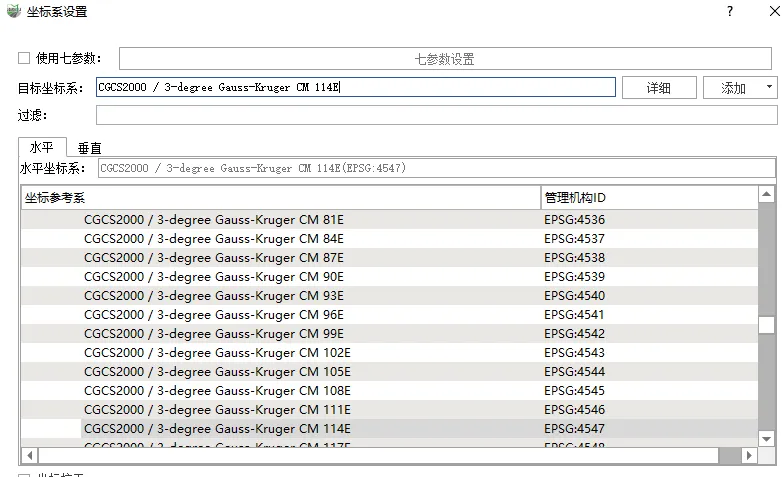
Task: Click the 添加 button
Action: [734, 87]
